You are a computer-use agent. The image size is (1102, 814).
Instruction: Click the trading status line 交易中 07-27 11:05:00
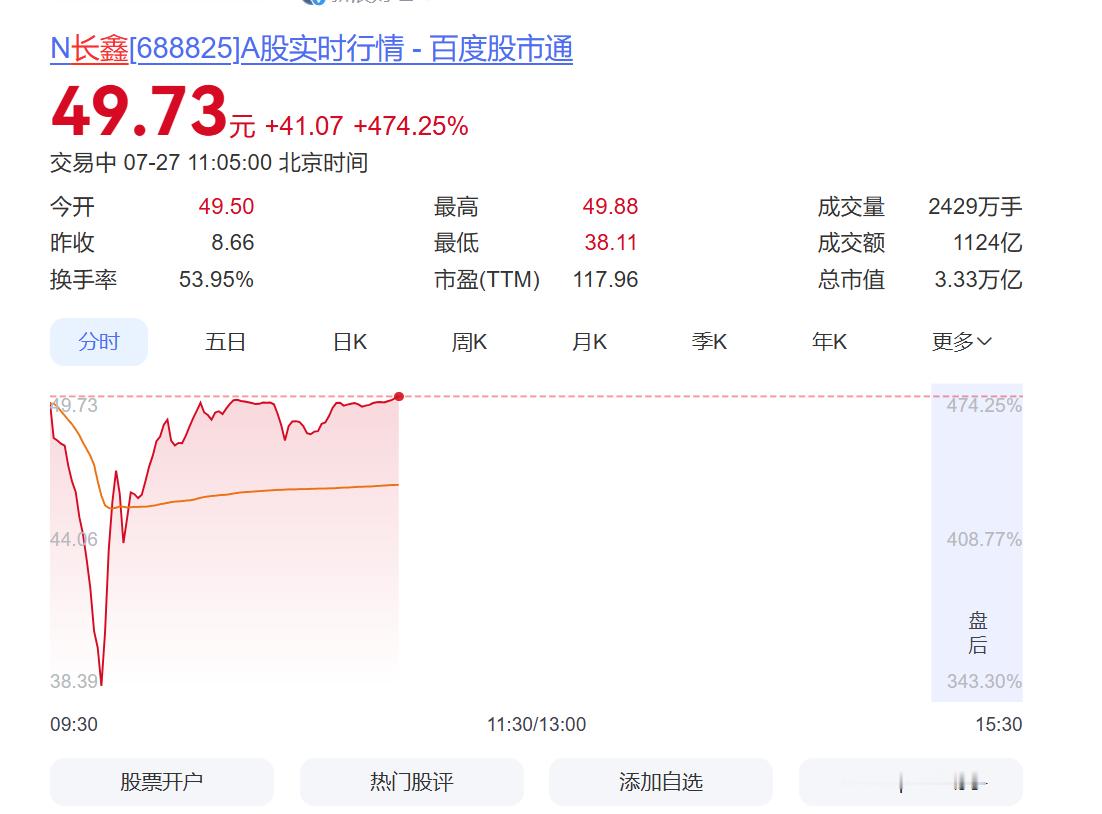(x=209, y=163)
